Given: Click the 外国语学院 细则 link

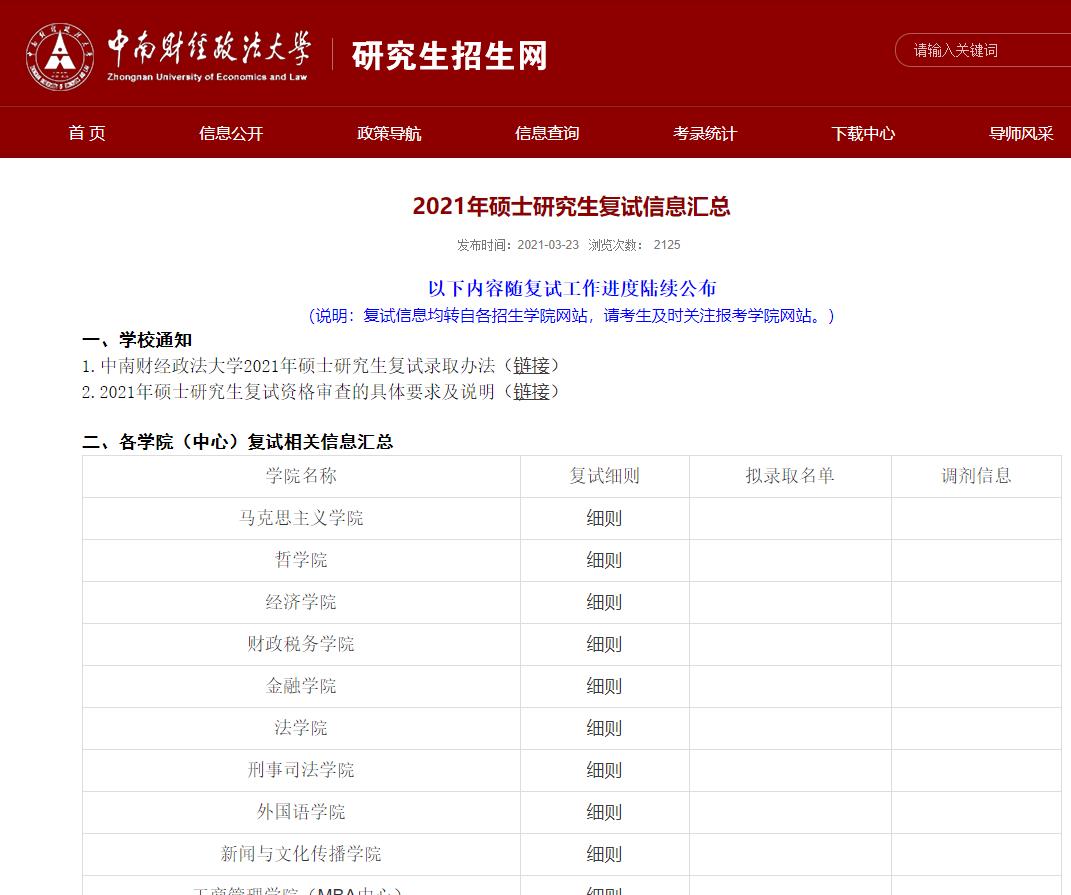Looking at the screenshot, I should (x=604, y=813).
